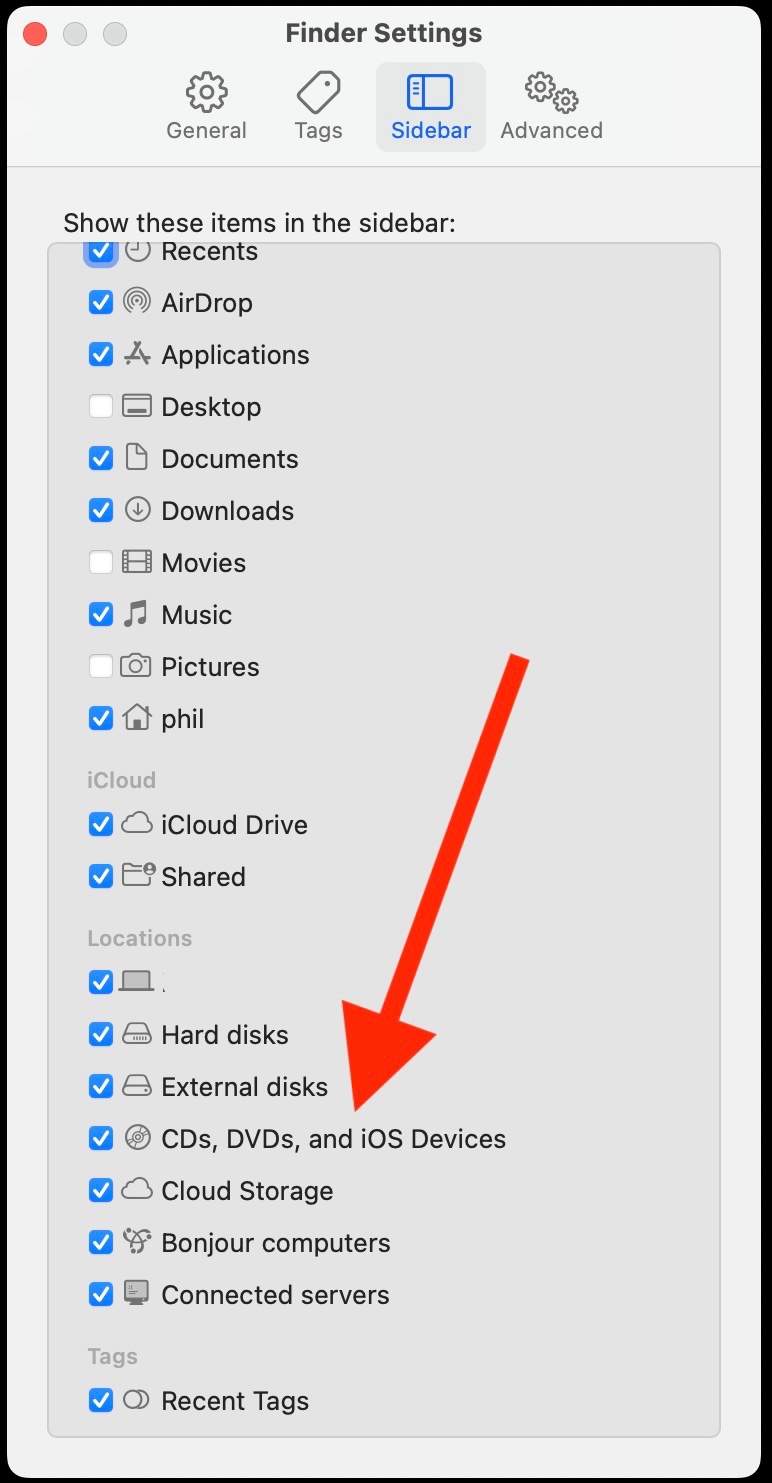
Task: Enable the Desktop checkbox
Action: point(101,406)
